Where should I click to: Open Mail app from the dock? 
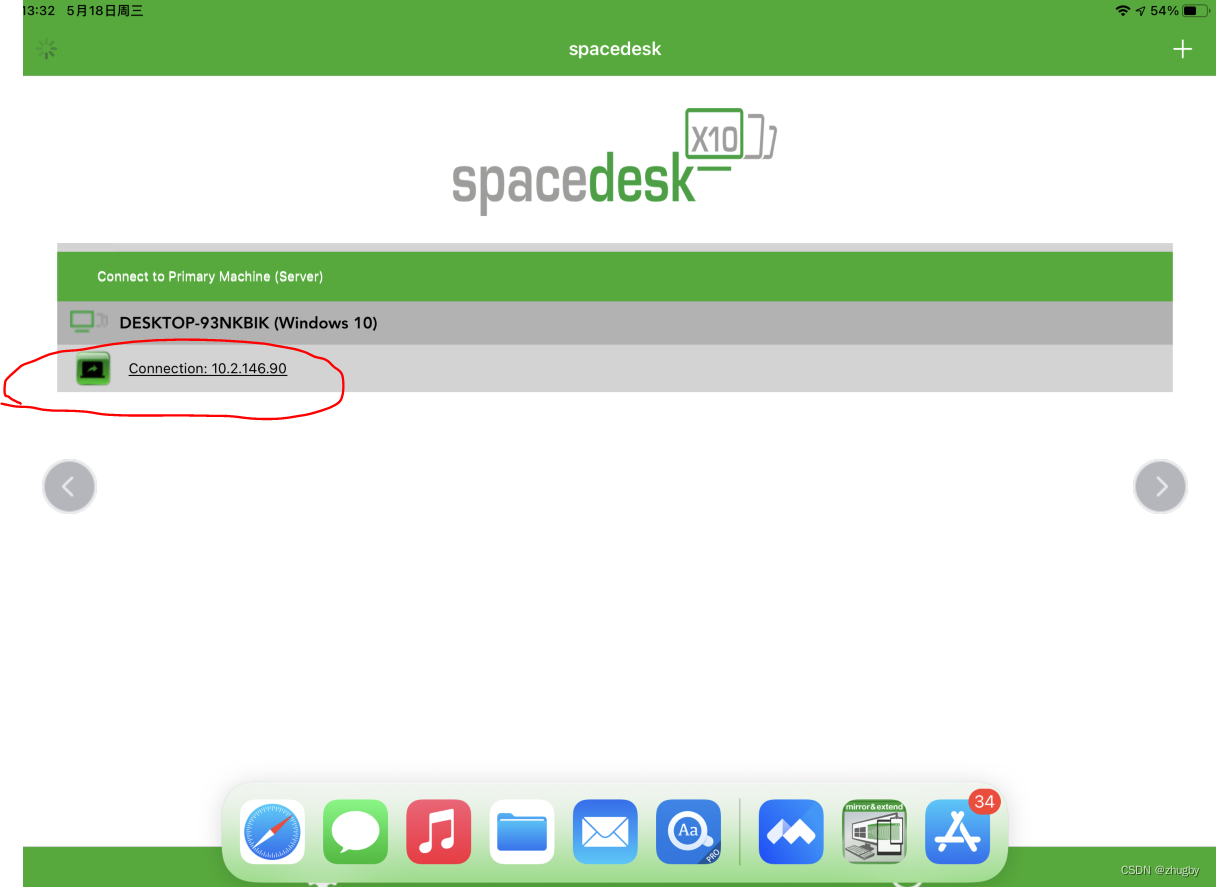click(x=605, y=832)
